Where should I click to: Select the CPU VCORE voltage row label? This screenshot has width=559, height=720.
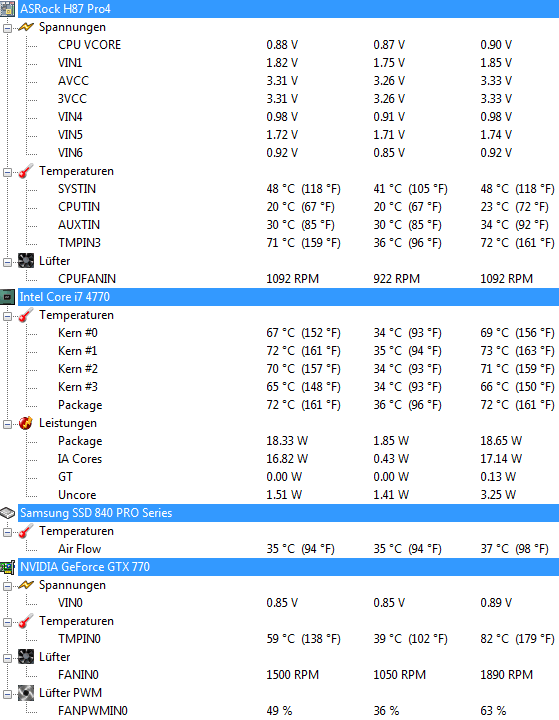[90, 45]
